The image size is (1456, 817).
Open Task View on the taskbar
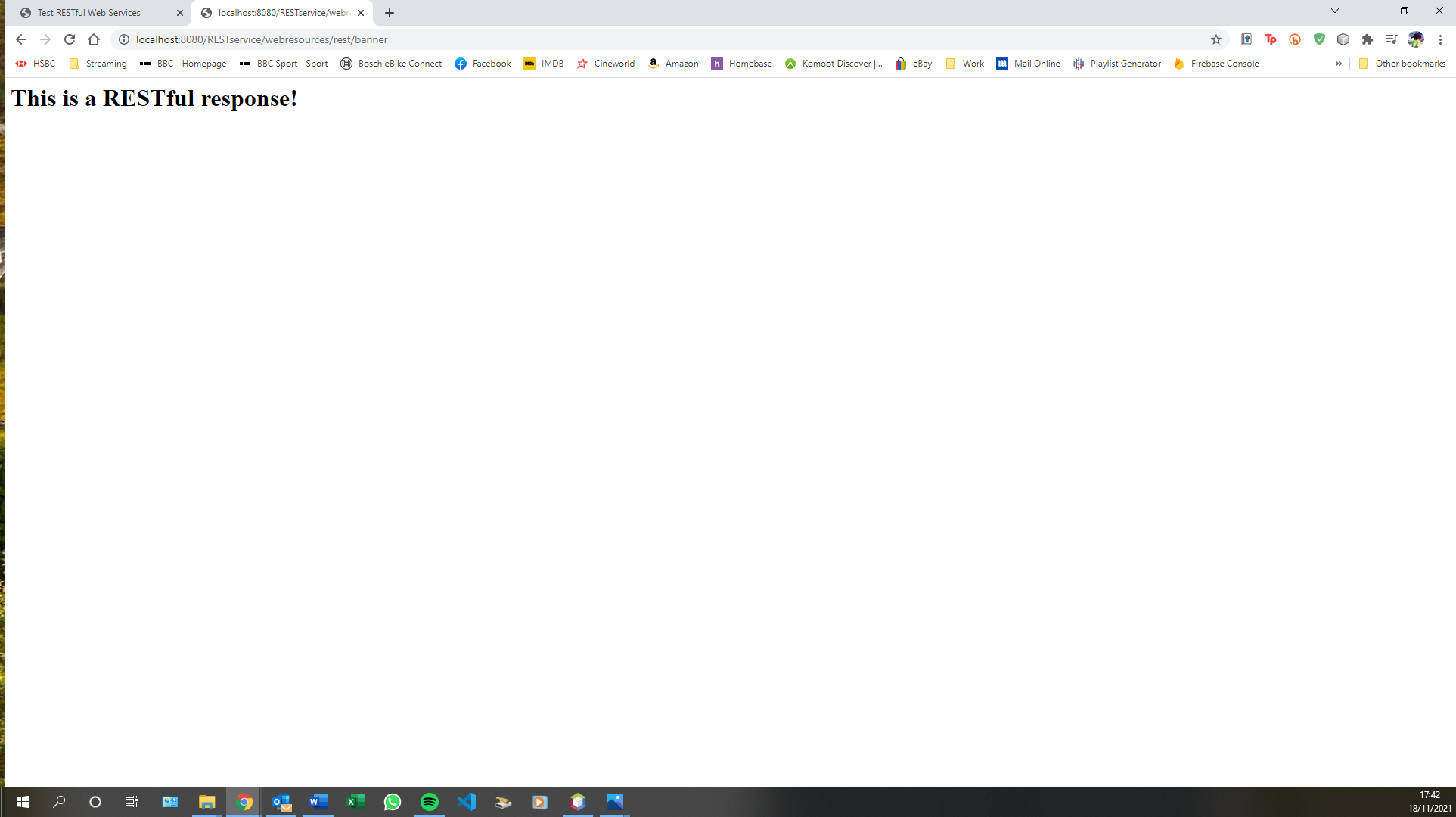[132, 802]
